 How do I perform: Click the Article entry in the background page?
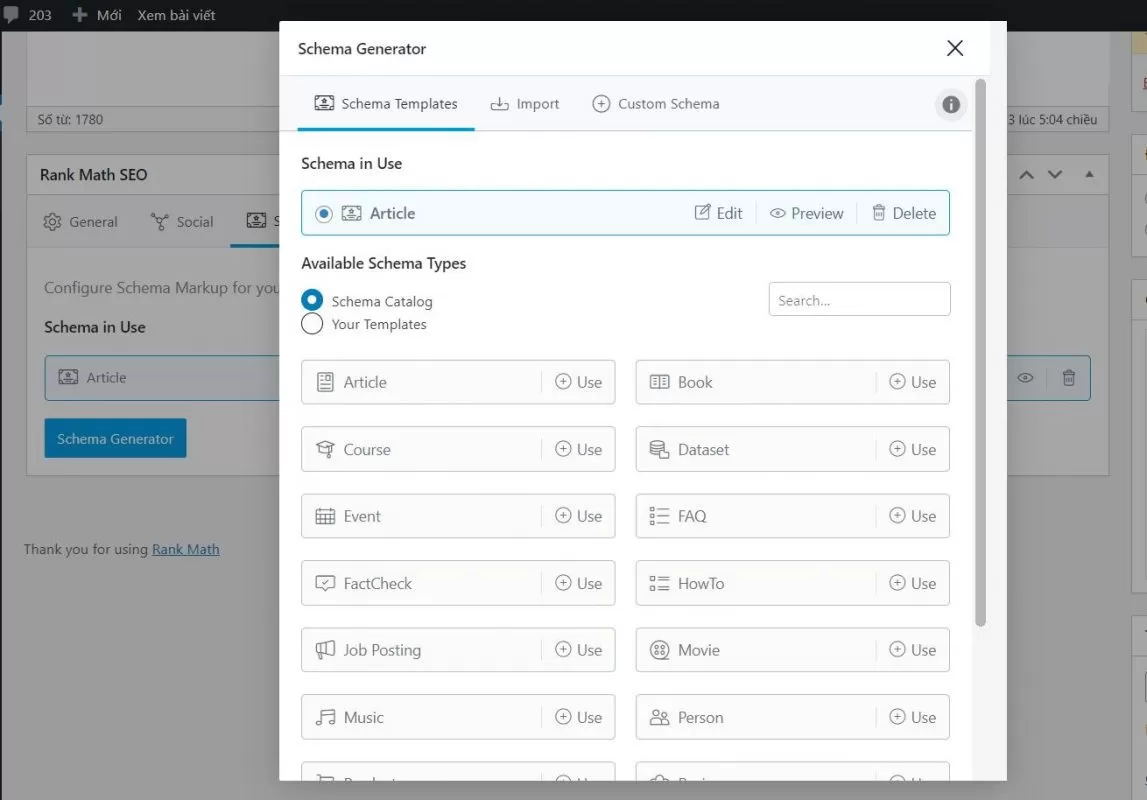162,377
